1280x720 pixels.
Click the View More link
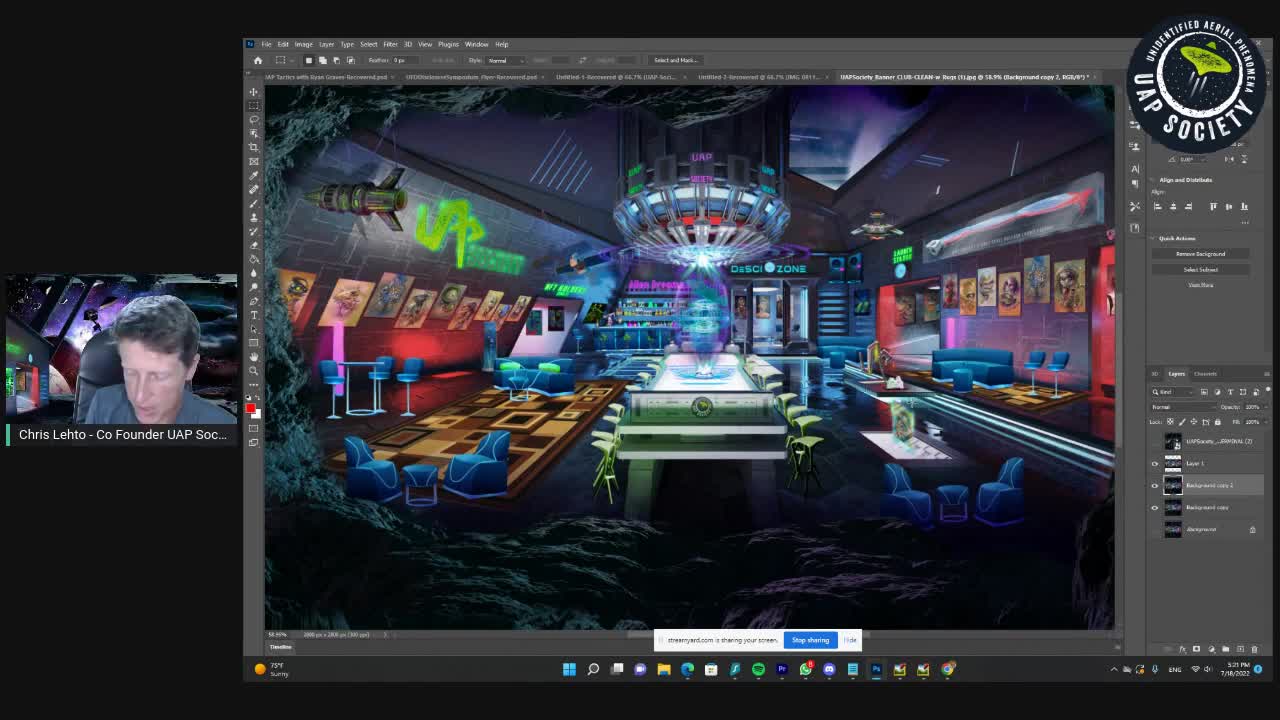point(1200,285)
